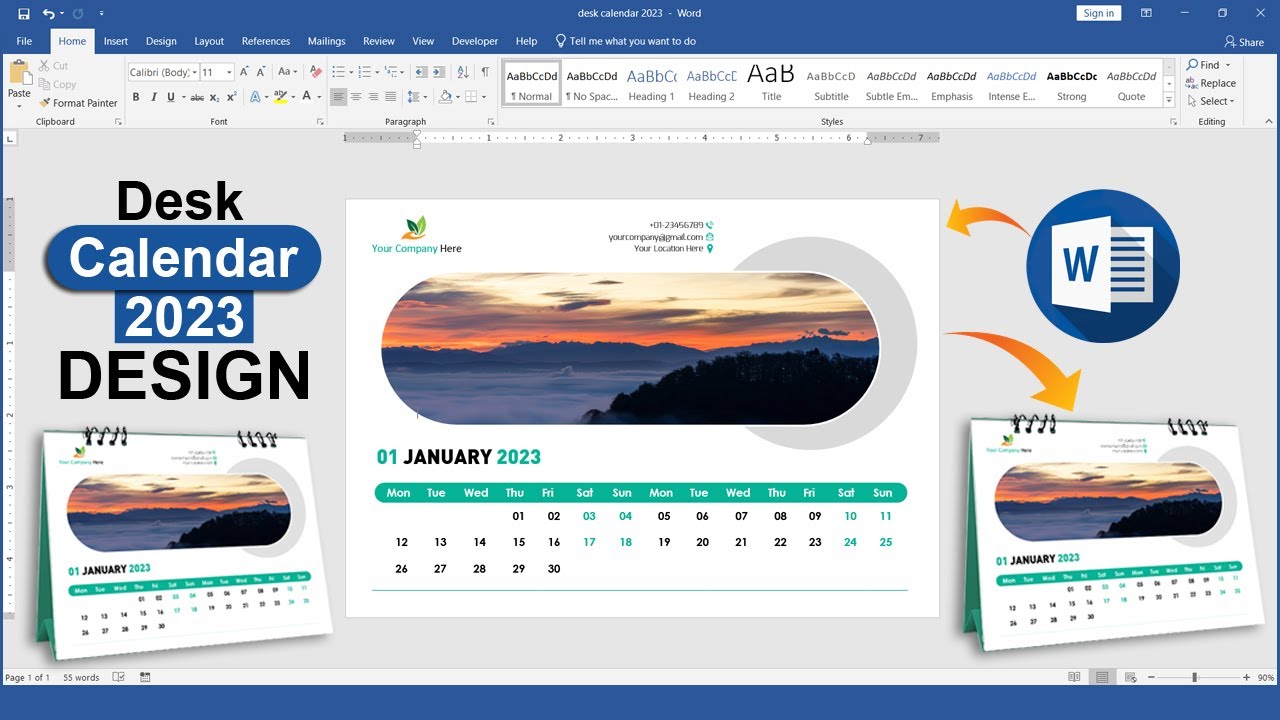Click the zoom in plus button
The height and width of the screenshot is (720, 1280).
[1246, 677]
